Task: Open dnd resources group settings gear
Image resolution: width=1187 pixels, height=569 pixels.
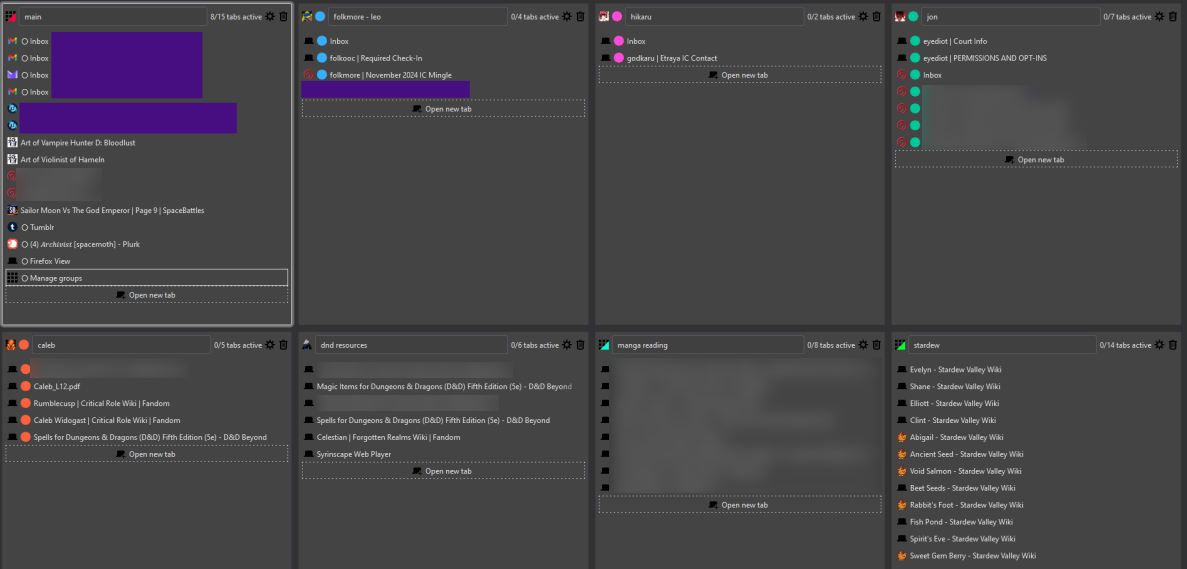Action: (x=567, y=345)
